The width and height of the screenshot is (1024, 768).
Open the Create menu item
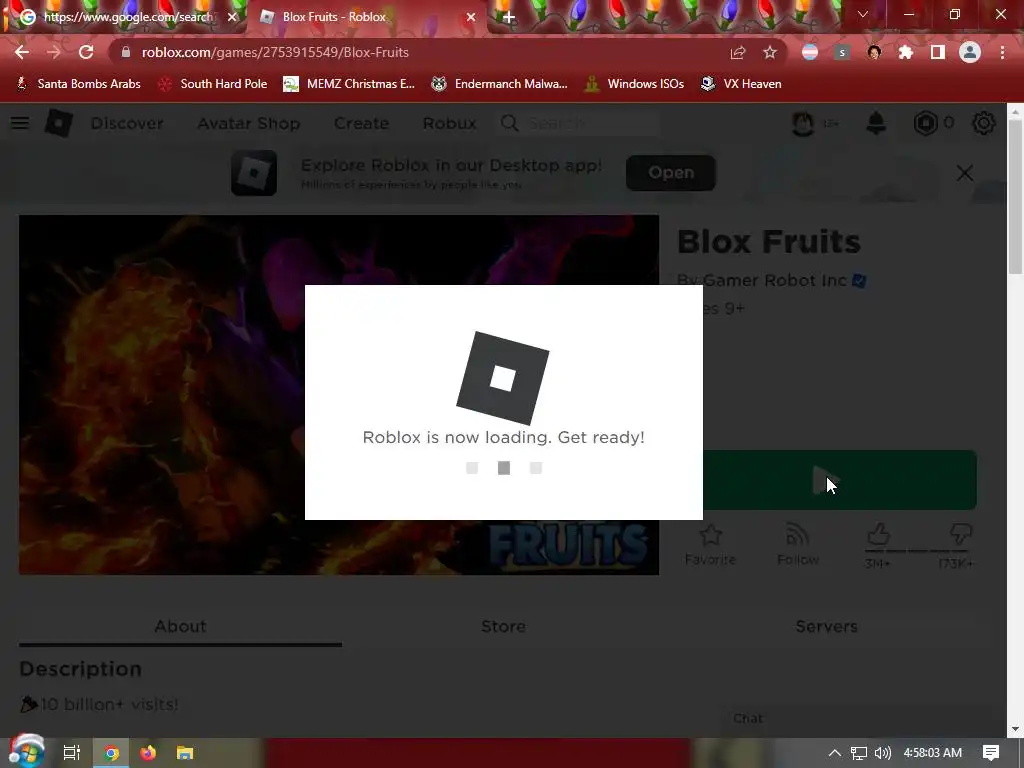(361, 123)
